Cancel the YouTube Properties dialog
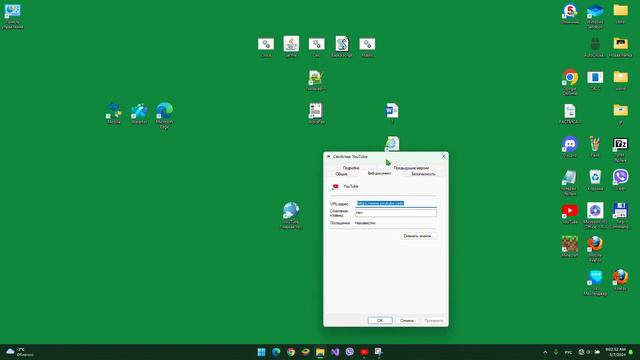640x360 pixels. [x=407, y=320]
